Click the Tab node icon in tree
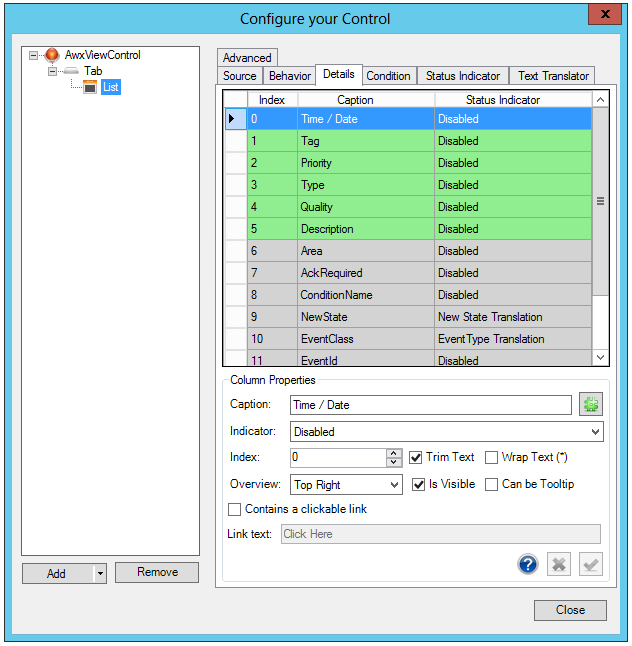Image resolution: width=632 pixels, height=646 pixels. coord(71,71)
